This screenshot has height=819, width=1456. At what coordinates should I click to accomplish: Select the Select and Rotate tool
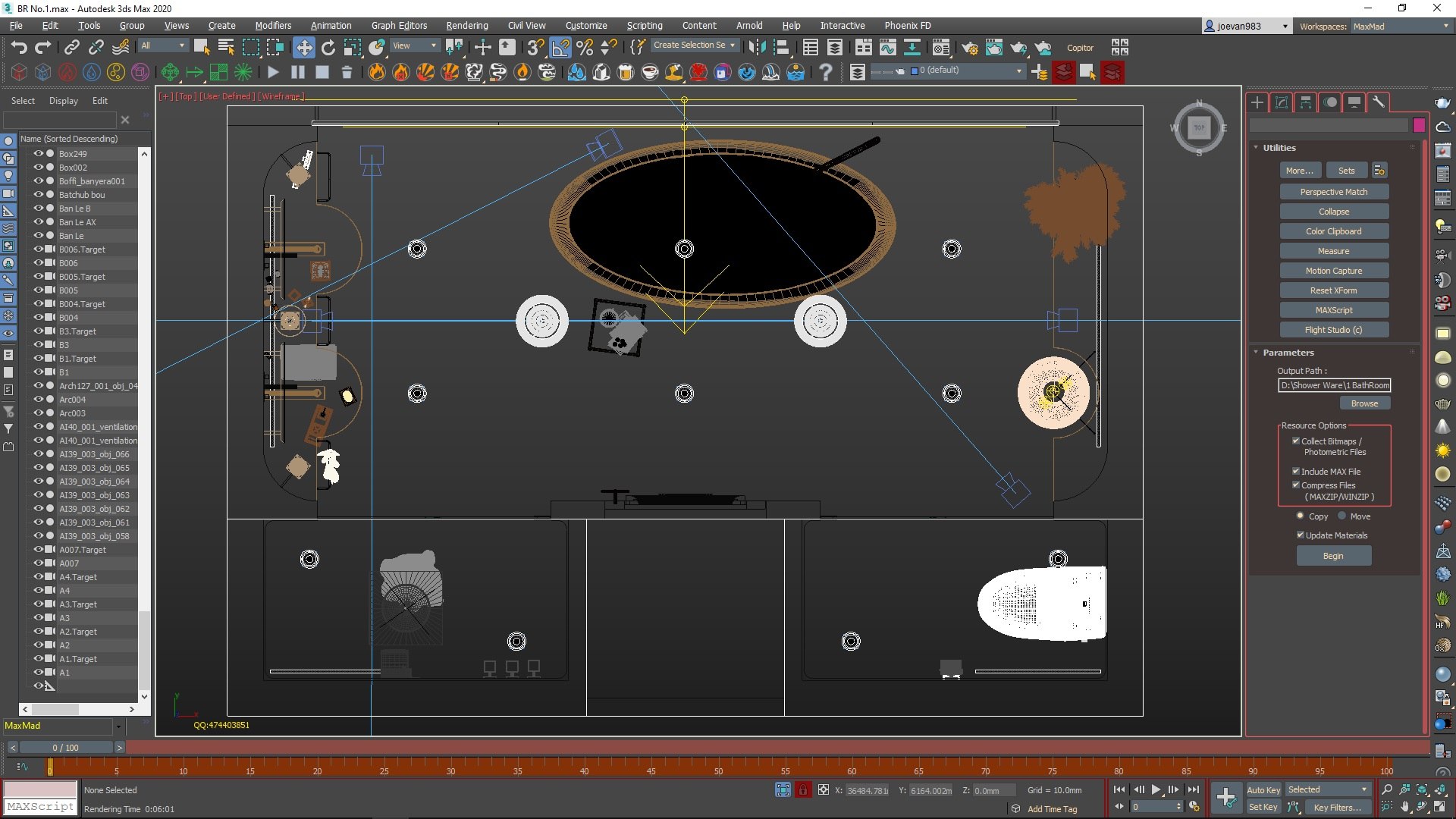(x=328, y=48)
